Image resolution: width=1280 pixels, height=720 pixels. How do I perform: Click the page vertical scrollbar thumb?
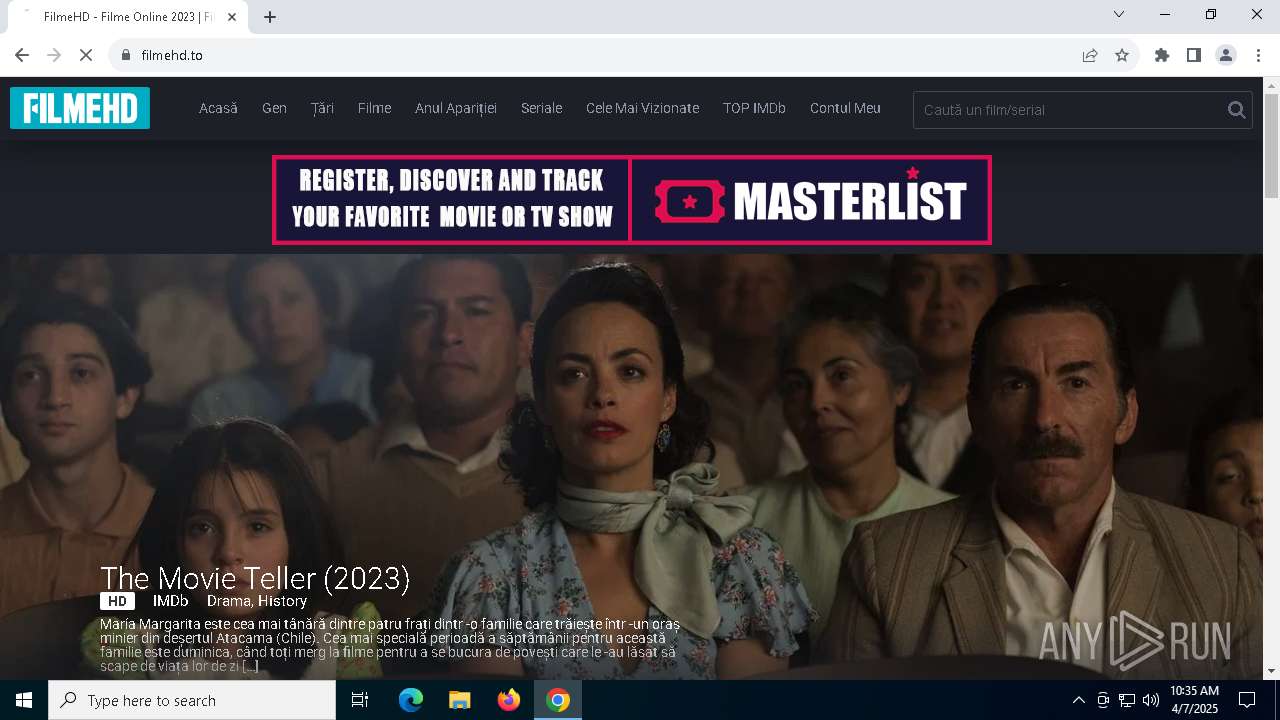click(1271, 146)
